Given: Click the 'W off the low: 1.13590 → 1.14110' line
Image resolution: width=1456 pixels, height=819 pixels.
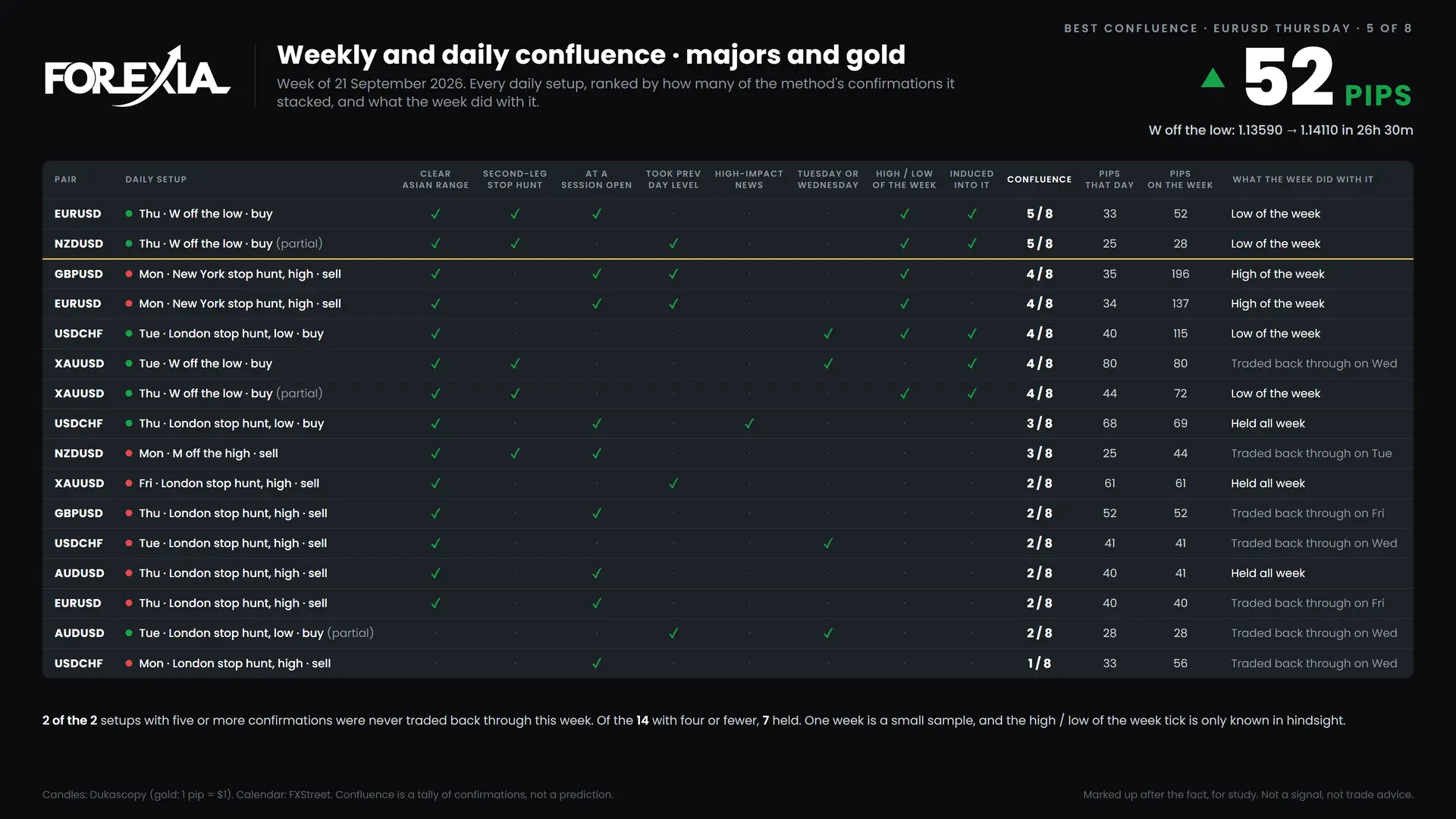Looking at the screenshot, I should (x=1281, y=130).
